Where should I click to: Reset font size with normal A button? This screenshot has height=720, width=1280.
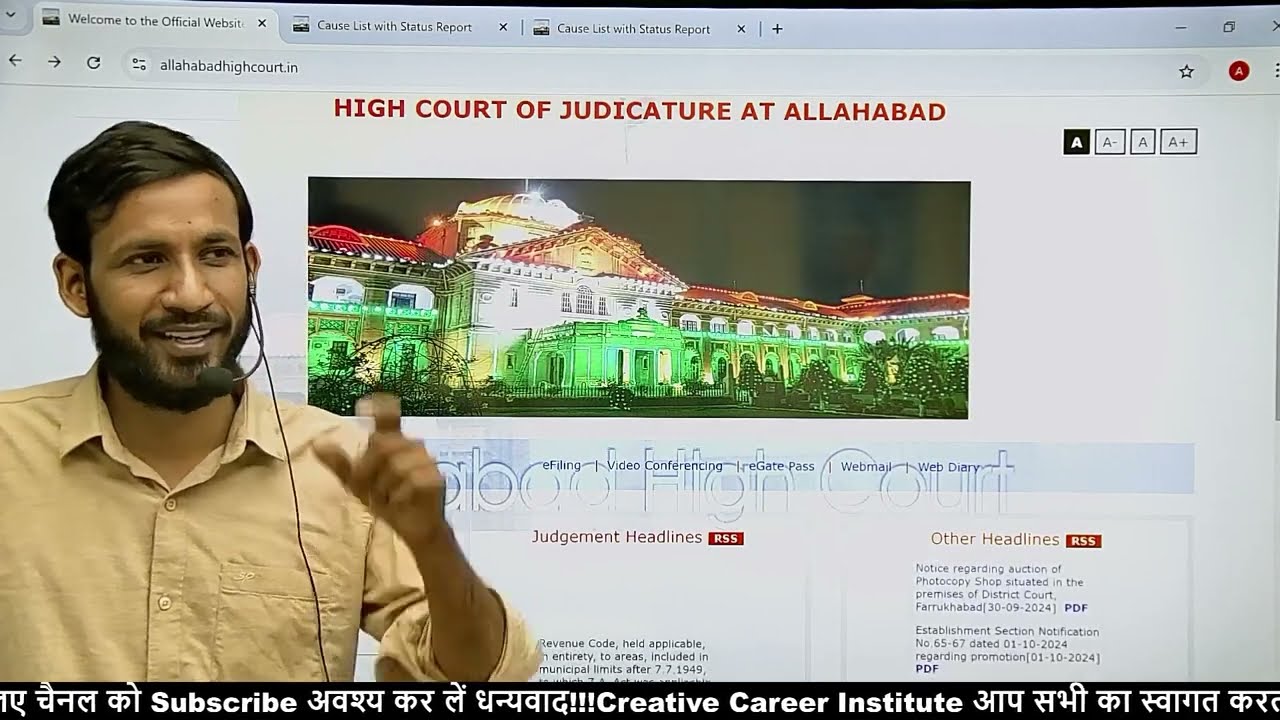(1143, 142)
